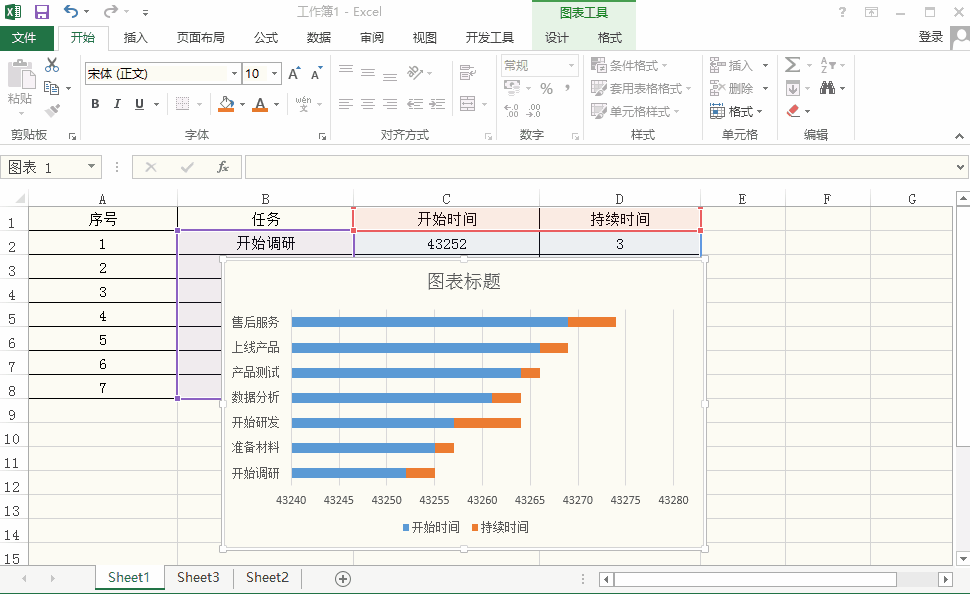Click the Increase Font Size icon

pyautogui.click(x=294, y=74)
